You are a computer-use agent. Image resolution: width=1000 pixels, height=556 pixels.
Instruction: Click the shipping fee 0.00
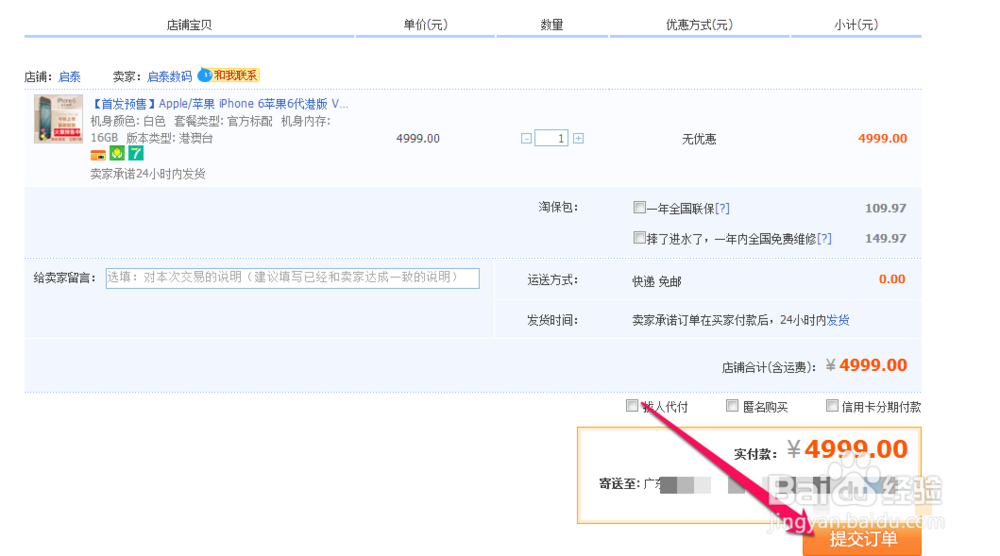892,279
